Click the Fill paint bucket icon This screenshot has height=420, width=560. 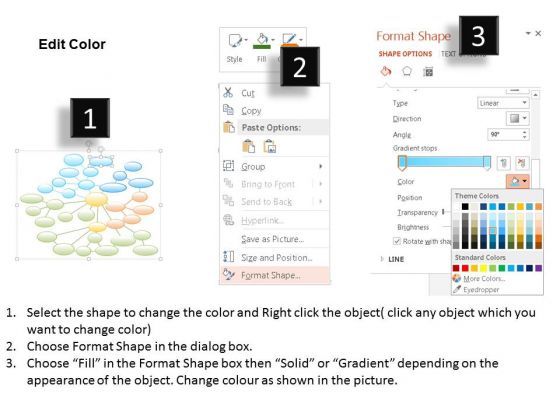pos(262,40)
